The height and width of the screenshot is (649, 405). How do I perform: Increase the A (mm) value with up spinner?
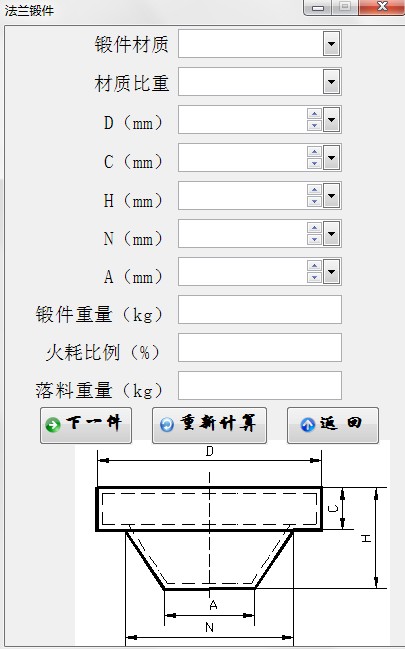tap(315, 266)
